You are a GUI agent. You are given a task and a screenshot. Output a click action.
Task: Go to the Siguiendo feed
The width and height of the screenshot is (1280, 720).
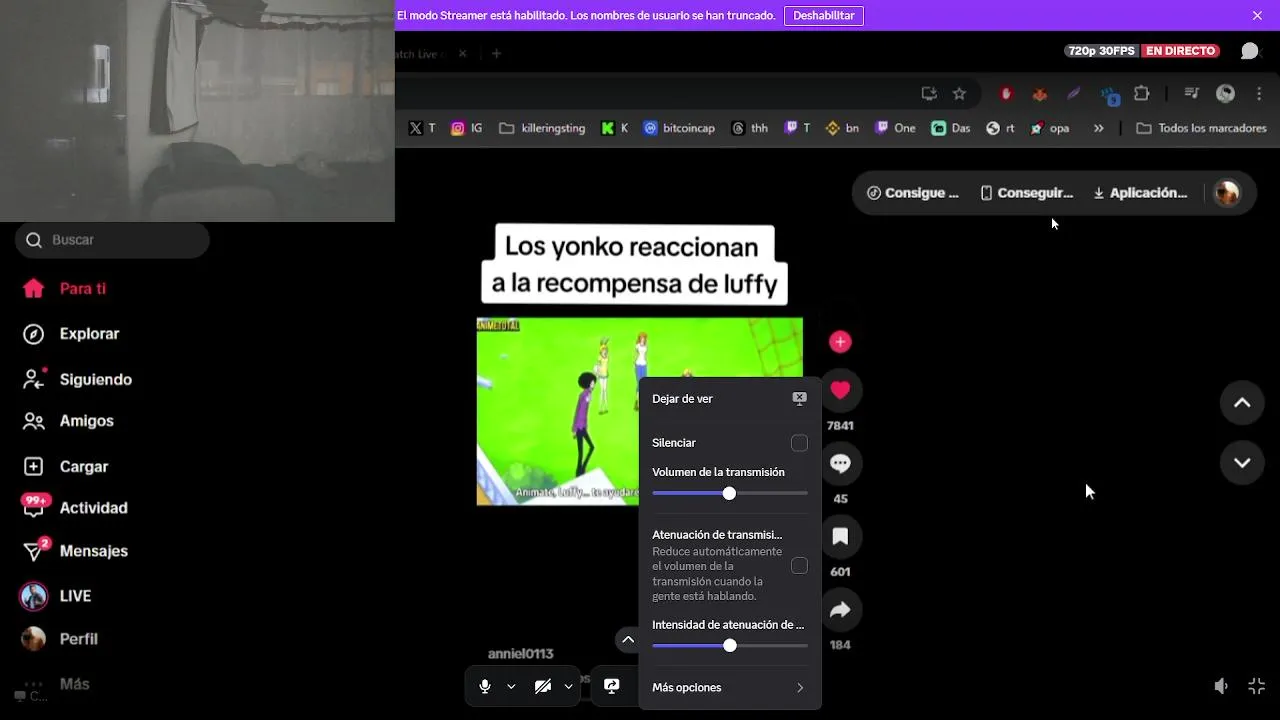(77, 380)
